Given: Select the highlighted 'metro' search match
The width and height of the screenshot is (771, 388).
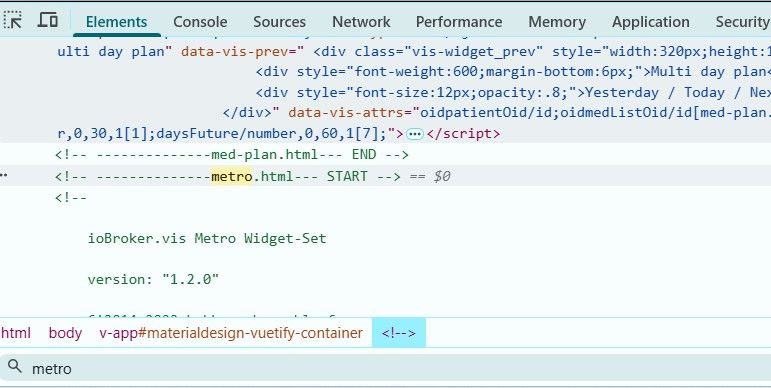Looking at the screenshot, I should [x=232, y=176].
